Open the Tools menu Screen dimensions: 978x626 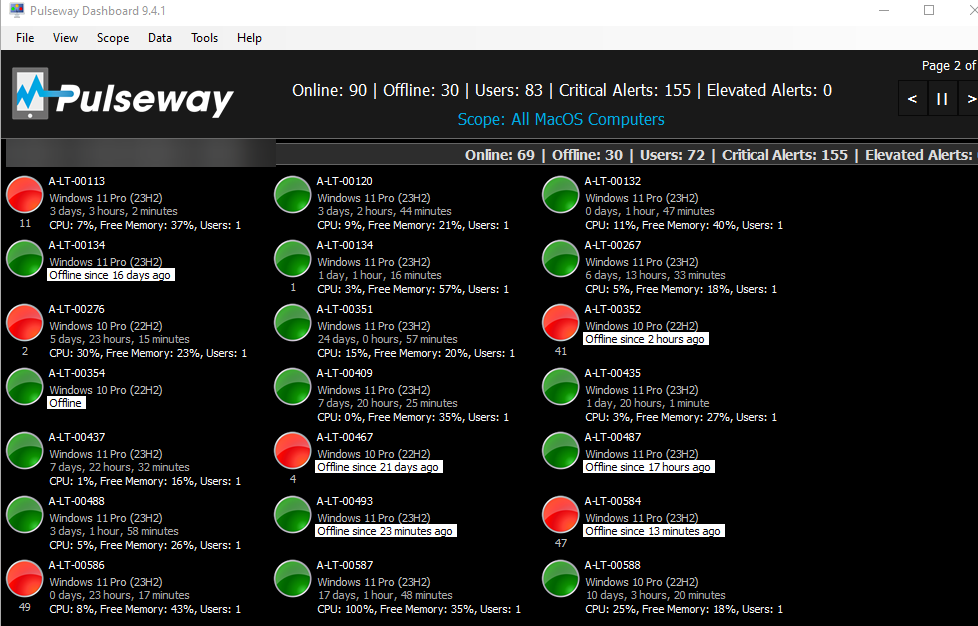tap(205, 38)
